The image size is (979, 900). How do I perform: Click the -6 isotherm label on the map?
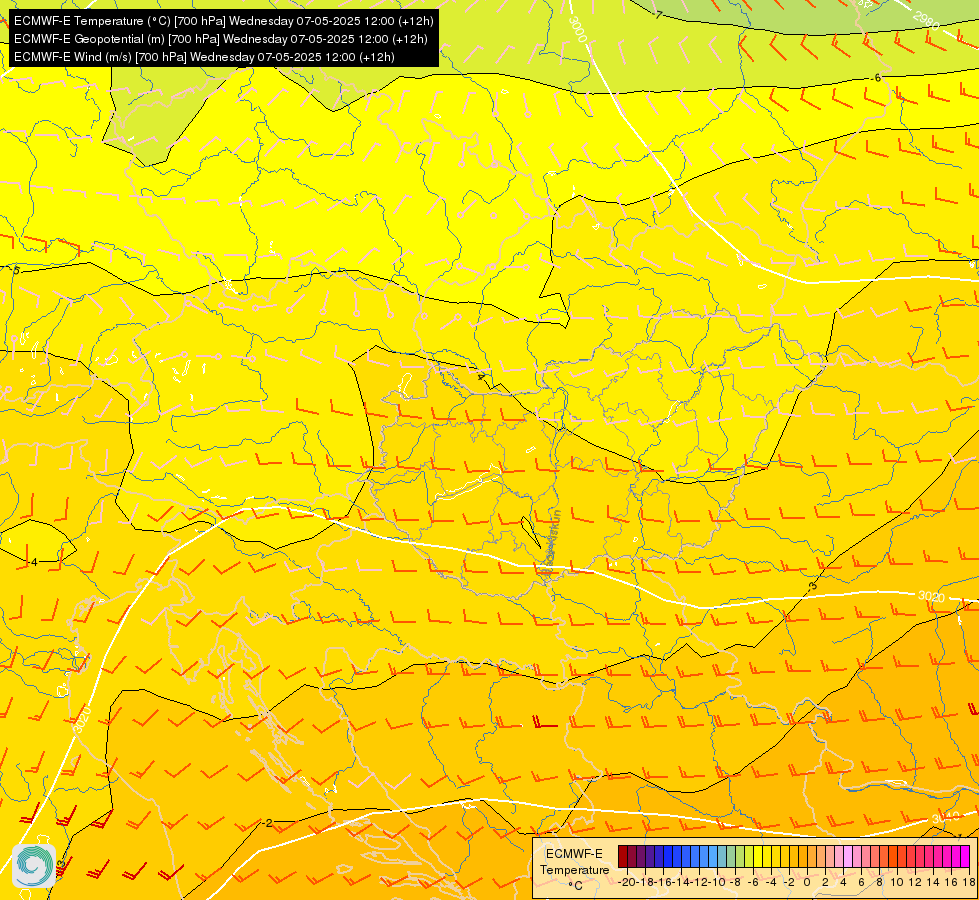click(x=876, y=77)
